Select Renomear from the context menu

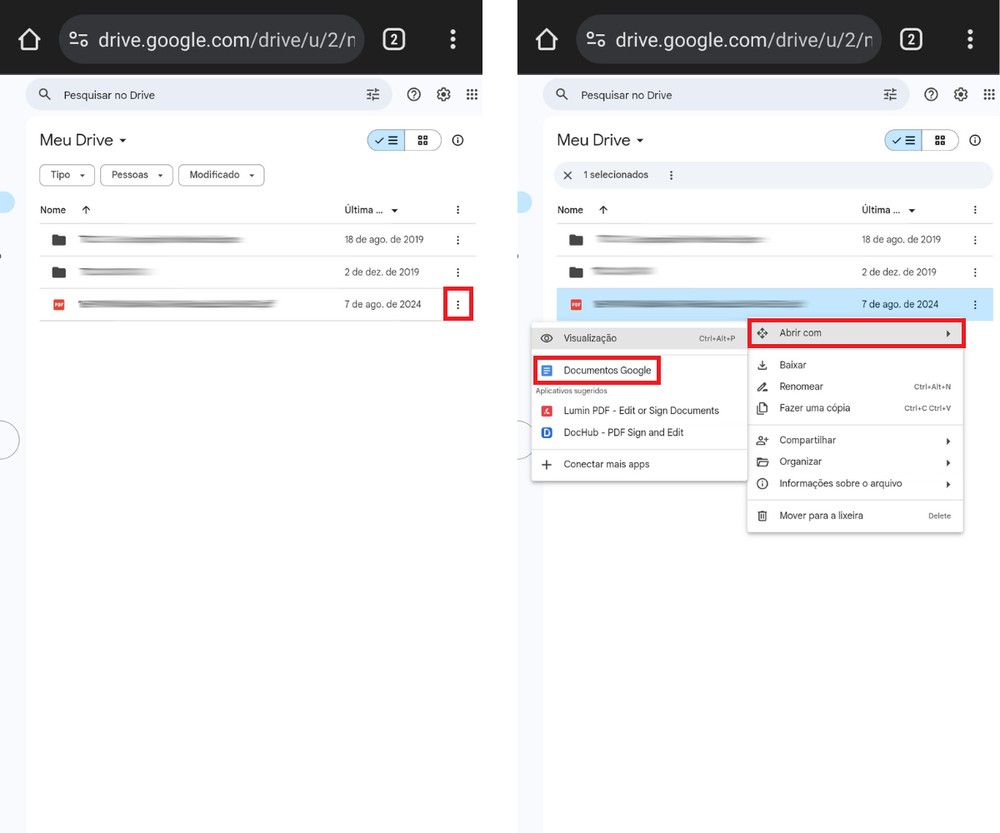tap(801, 387)
